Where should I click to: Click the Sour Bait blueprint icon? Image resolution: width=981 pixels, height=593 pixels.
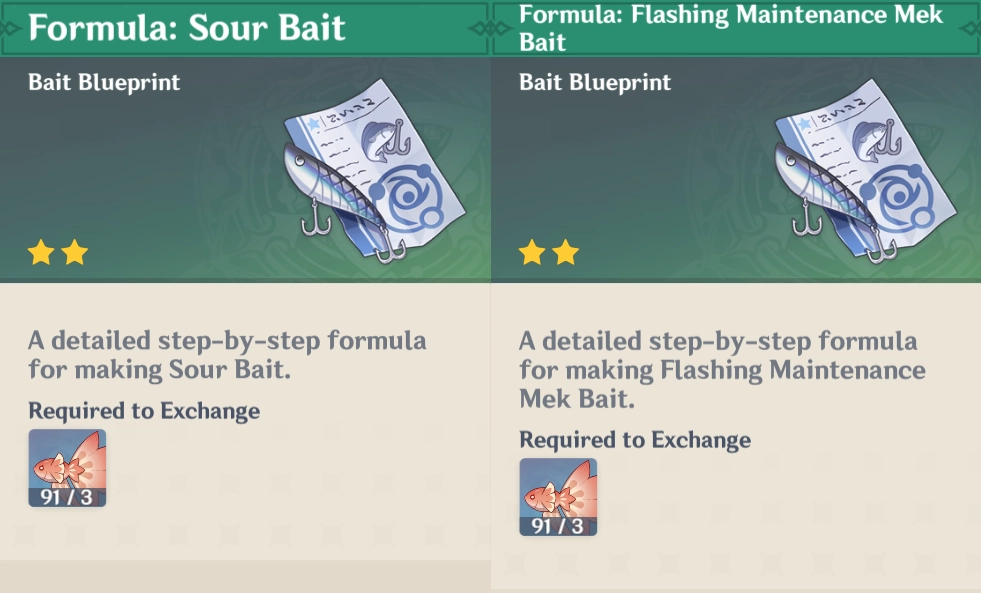(374, 170)
